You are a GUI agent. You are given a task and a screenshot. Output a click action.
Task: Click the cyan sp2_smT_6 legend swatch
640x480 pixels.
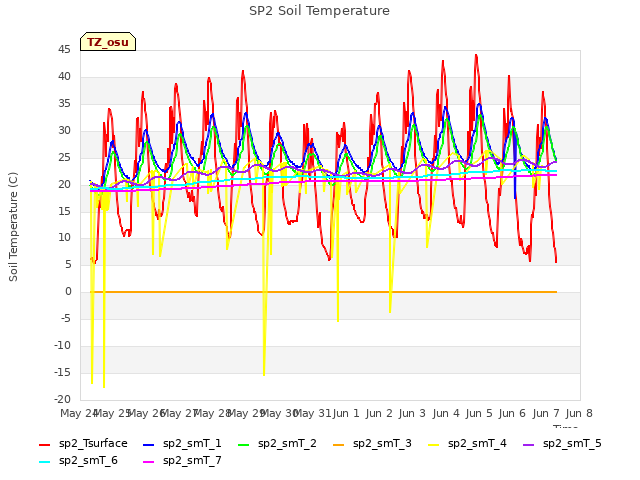(x=44, y=462)
